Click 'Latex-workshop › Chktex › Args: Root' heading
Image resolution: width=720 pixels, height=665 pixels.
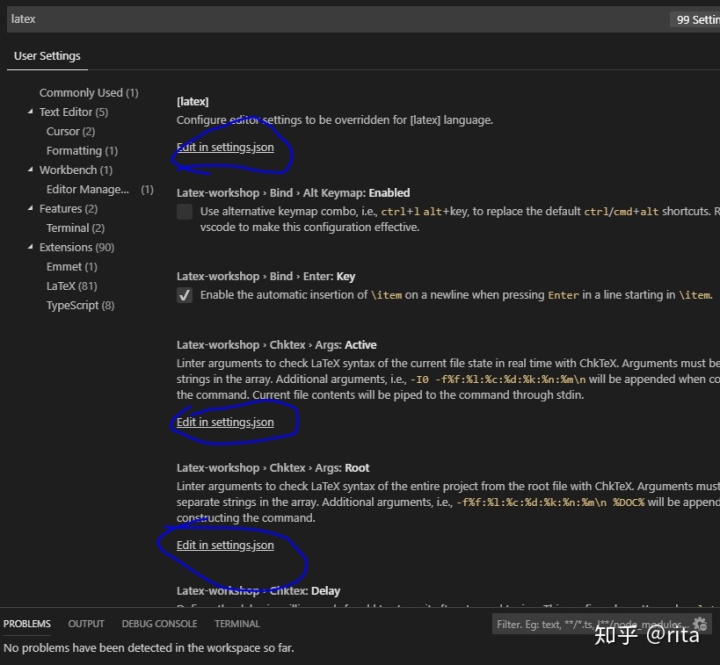[x=273, y=468]
